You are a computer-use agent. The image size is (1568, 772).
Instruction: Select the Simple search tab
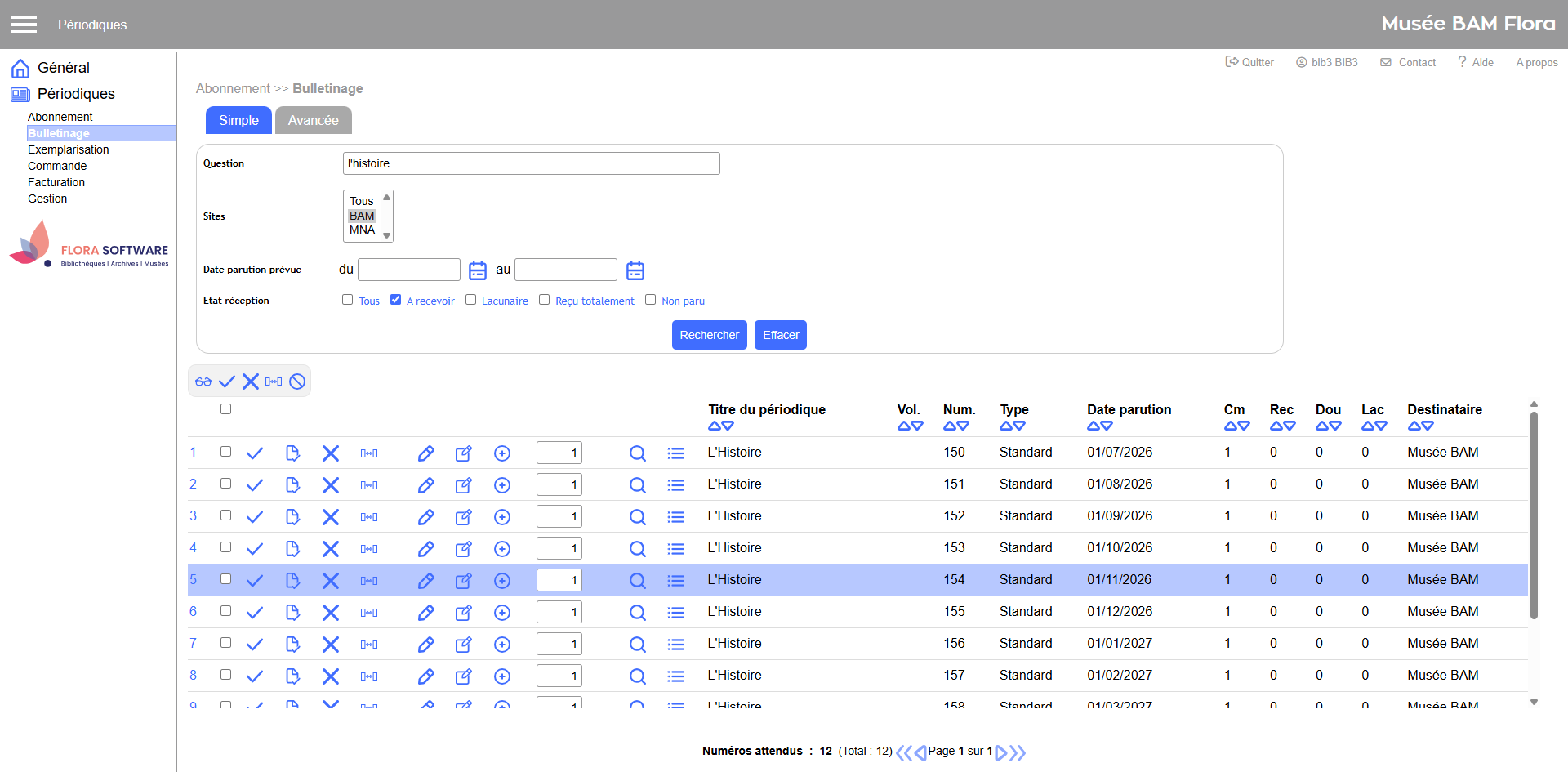[238, 120]
